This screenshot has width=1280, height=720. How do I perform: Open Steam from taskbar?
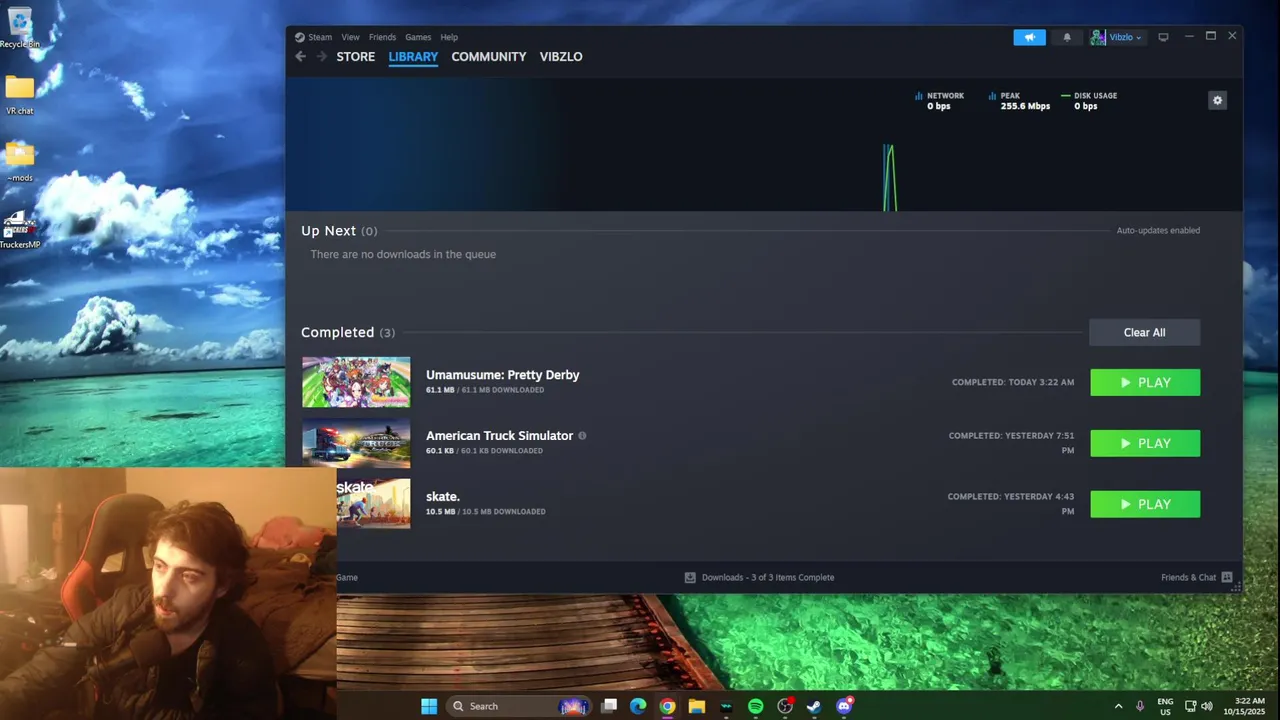point(814,706)
